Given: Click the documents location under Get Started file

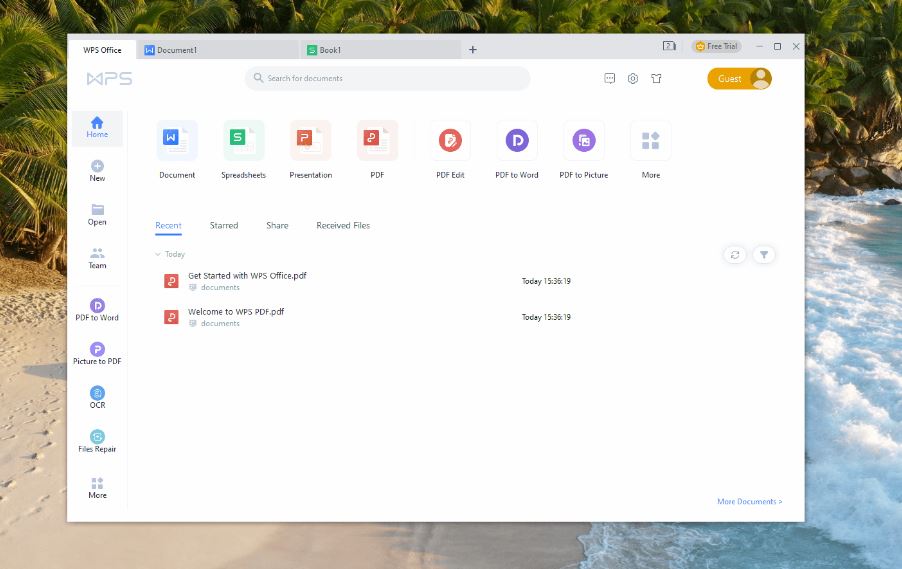Looking at the screenshot, I should (220, 288).
